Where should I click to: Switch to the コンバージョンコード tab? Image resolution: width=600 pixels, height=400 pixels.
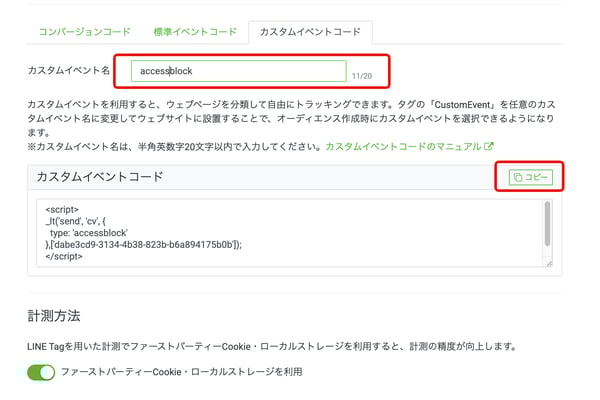[85, 31]
